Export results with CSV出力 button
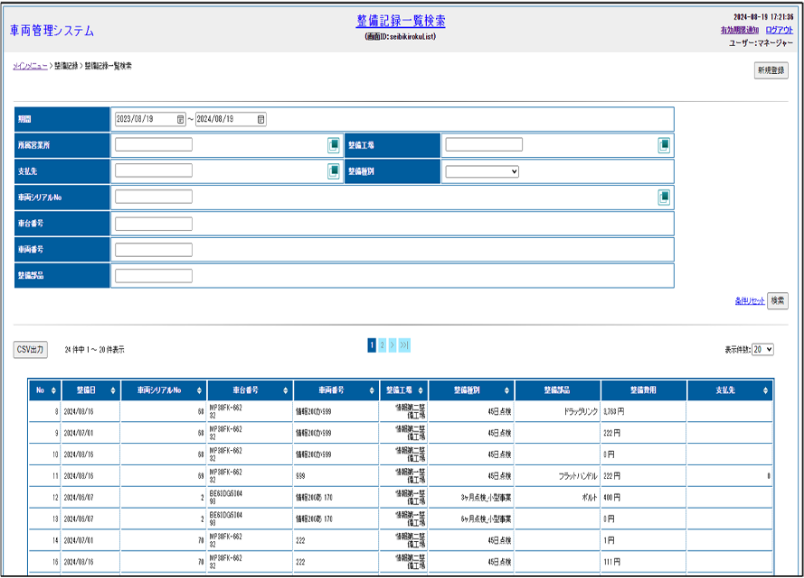The width and height of the screenshot is (804, 578). click(x=31, y=350)
